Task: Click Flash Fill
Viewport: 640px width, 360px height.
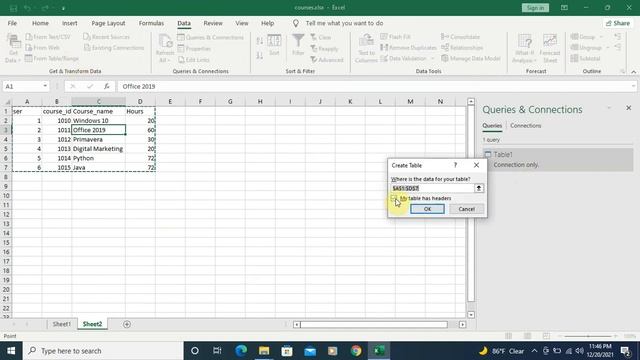Action: click(x=396, y=37)
